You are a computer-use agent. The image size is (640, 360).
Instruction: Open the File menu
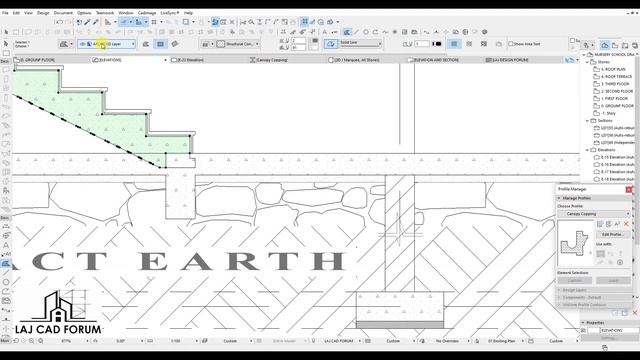click(x=5, y=13)
